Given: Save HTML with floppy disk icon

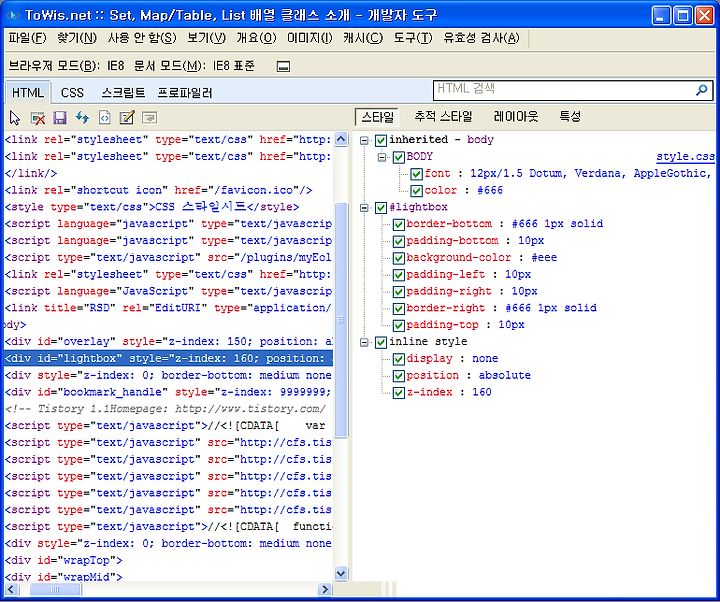Looking at the screenshot, I should pyautogui.click(x=60, y=118).
